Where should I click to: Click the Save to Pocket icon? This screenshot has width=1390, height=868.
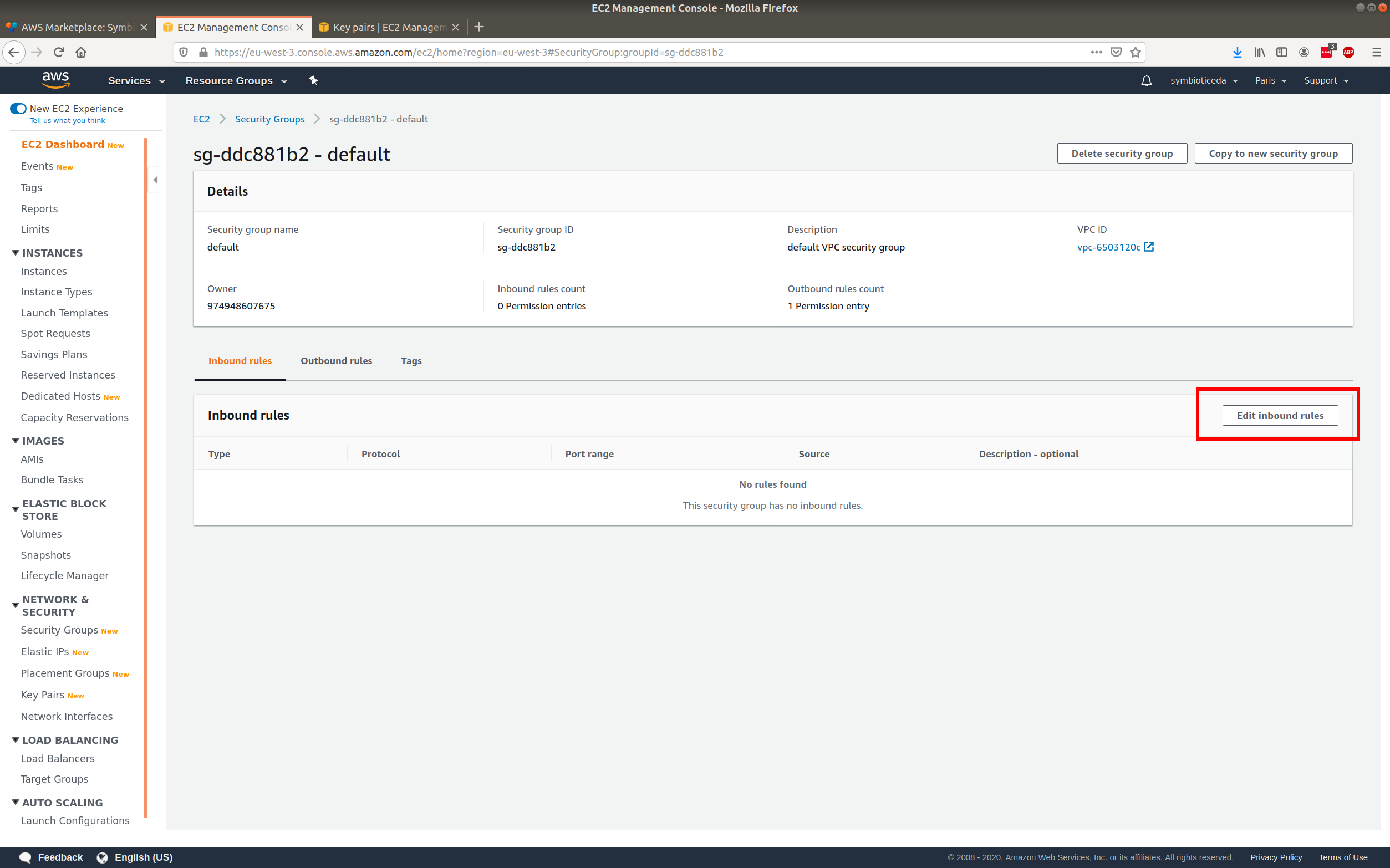coord(1116,52)
